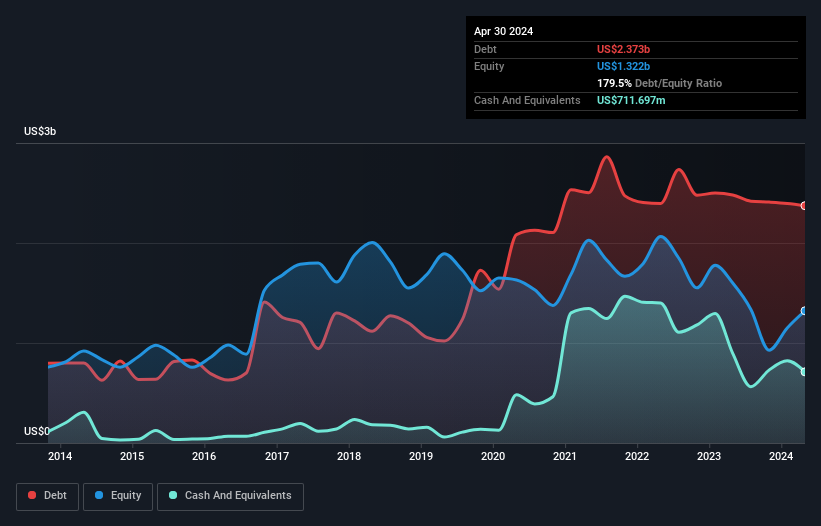821x526 pixels.
Task: Click the teal Cash legend dot
Action: tap(173, 495)
